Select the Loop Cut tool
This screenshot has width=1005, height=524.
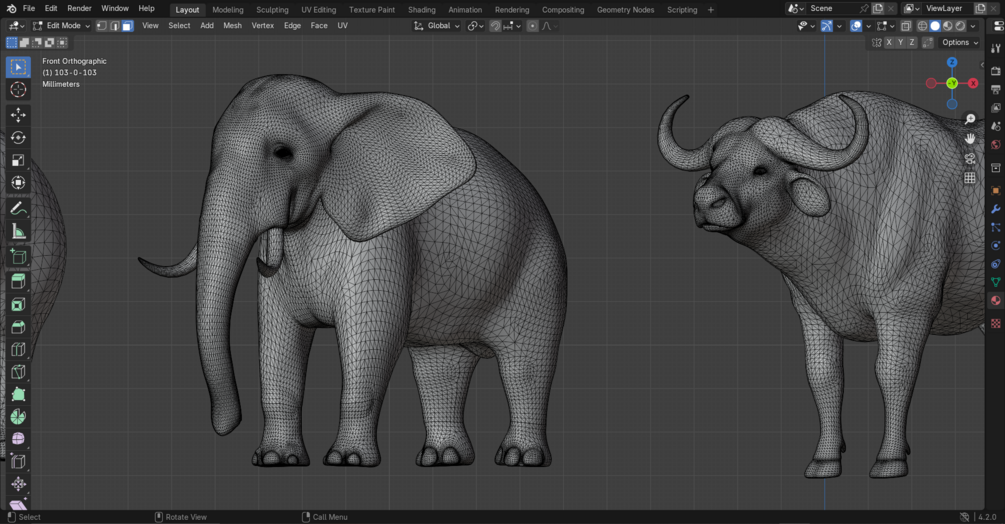[x=18, y=349]
